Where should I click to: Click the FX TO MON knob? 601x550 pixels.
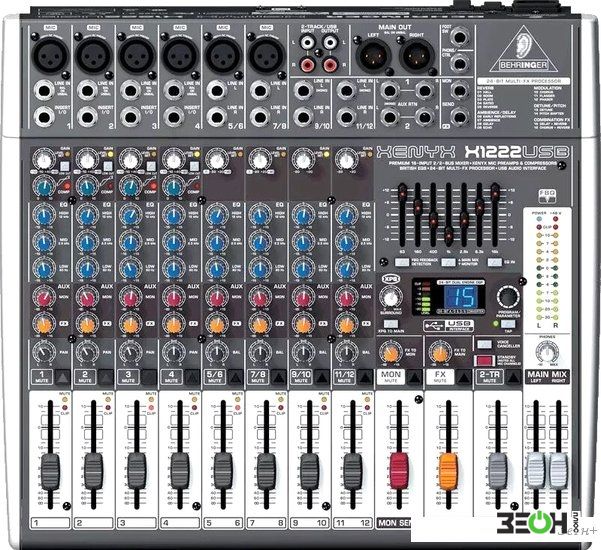point(390,352)
